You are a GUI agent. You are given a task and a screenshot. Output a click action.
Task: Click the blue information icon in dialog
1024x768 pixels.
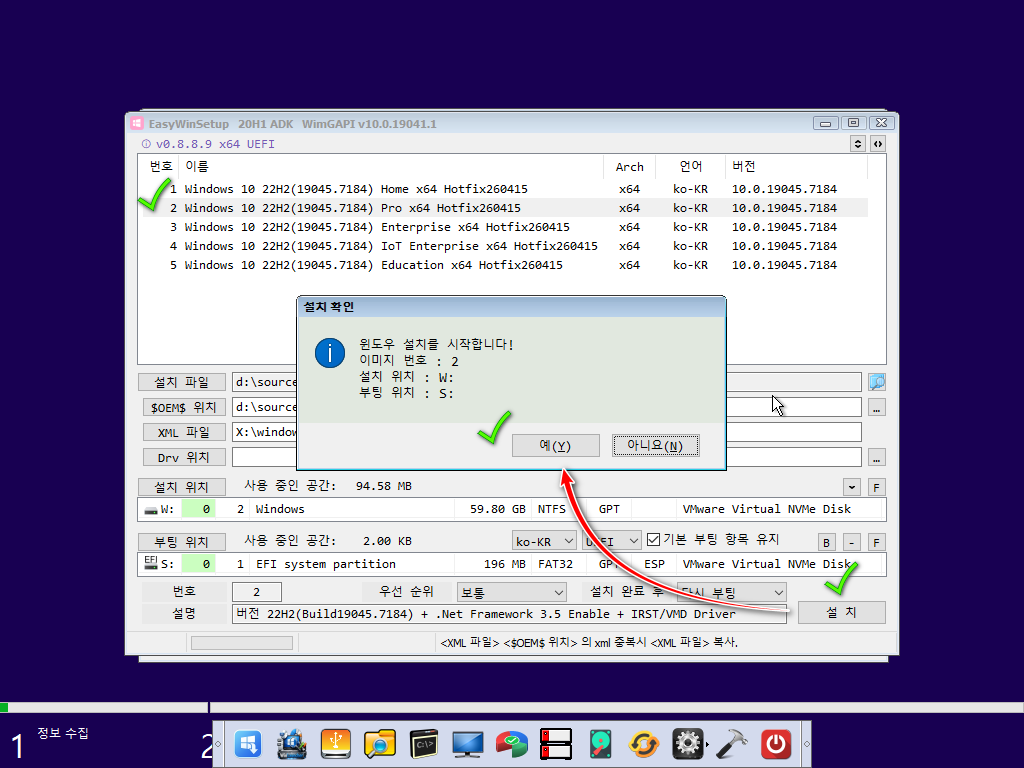click(330, 353)
